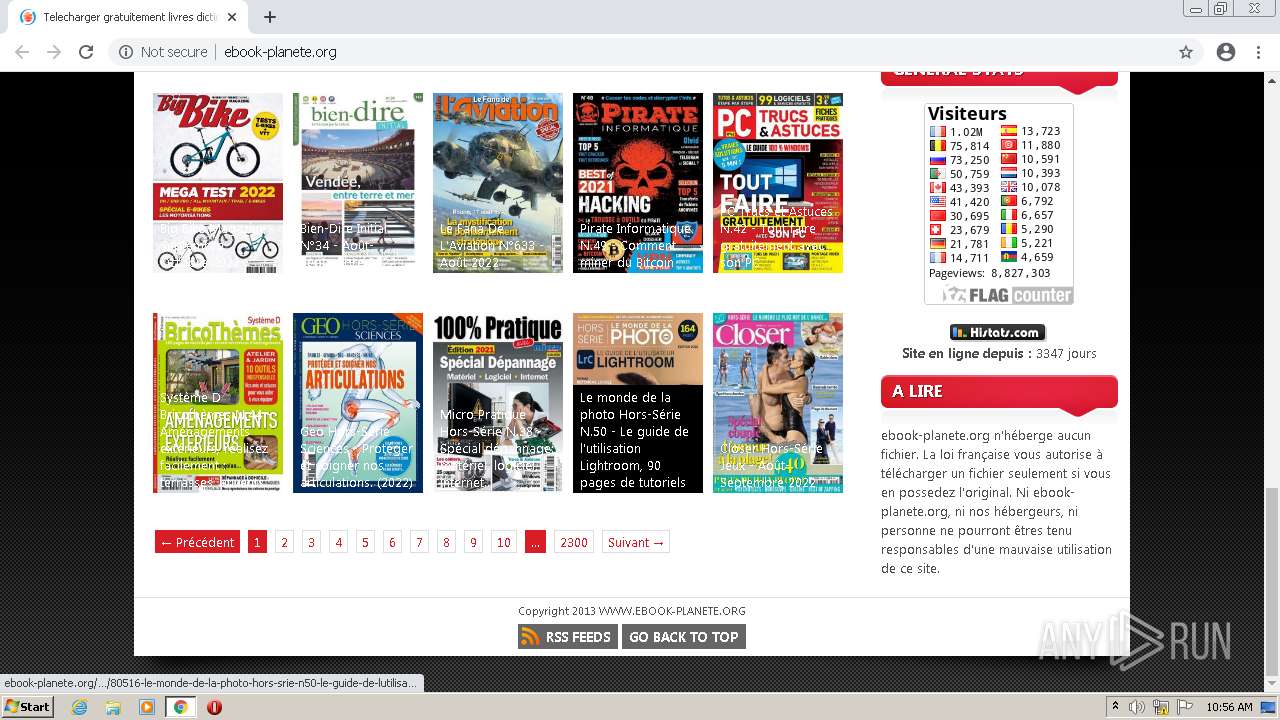
Task: Click the Flag Counter logo
Action: pos(1007,295)
